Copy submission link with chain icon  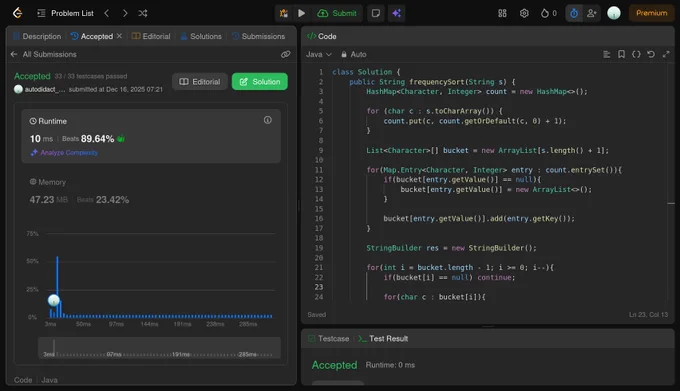[285, 54]
